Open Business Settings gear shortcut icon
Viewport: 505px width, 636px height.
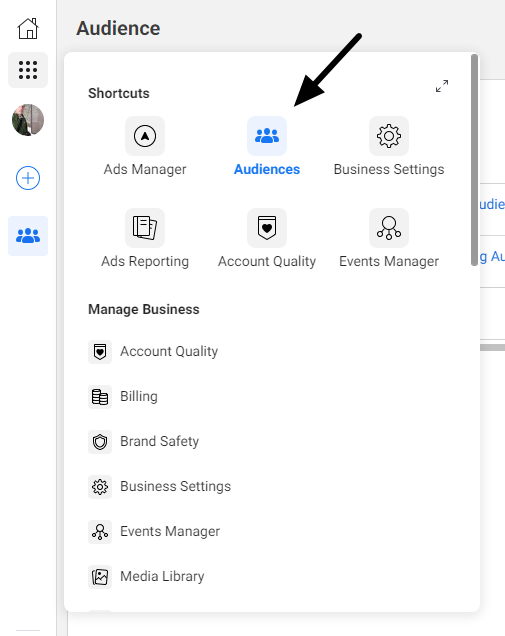coord(389,136)
